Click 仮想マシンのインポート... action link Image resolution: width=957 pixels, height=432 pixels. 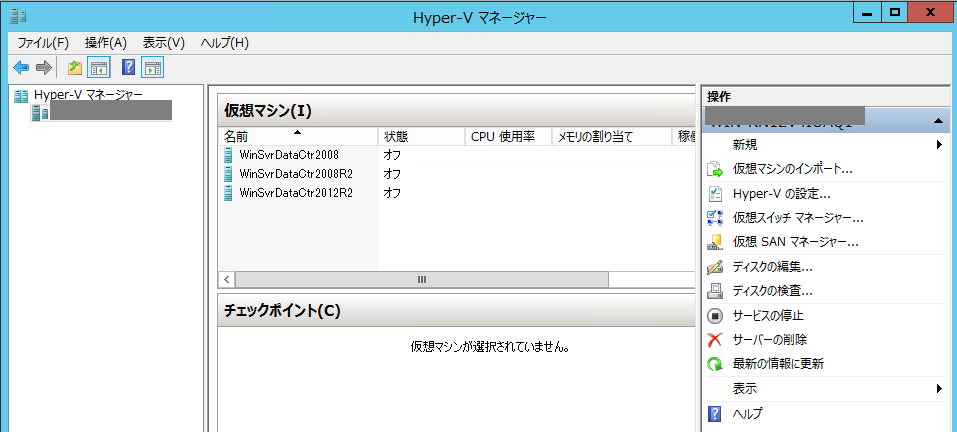(792, 169)
